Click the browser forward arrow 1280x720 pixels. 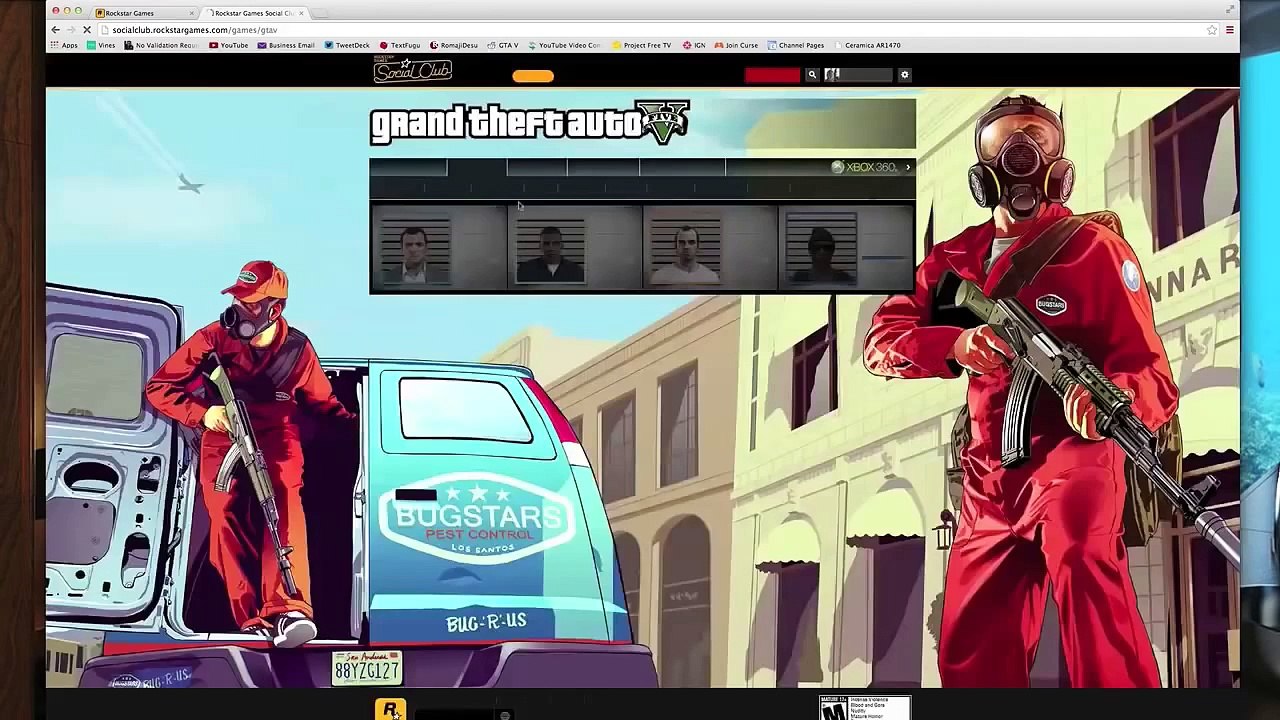(x=71, y=30)
